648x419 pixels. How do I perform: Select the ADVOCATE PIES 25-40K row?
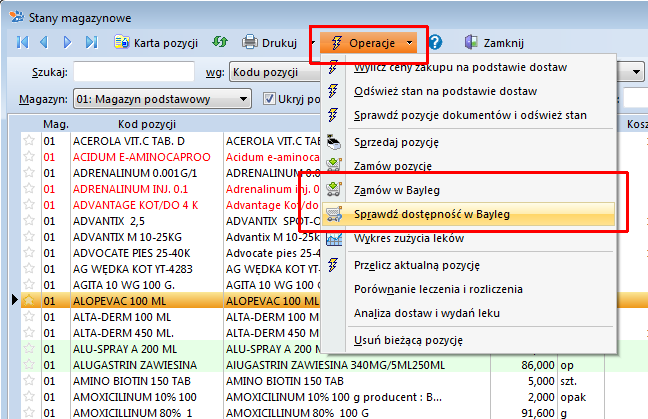point(131,253)
